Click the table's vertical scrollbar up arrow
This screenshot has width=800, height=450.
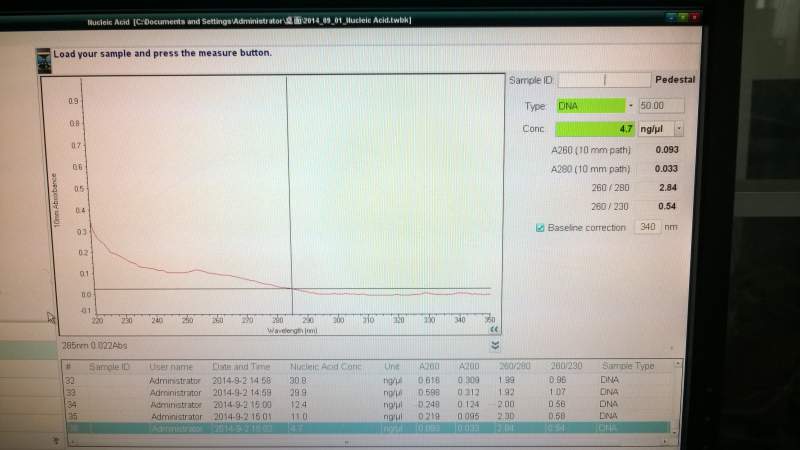[677, 364]
